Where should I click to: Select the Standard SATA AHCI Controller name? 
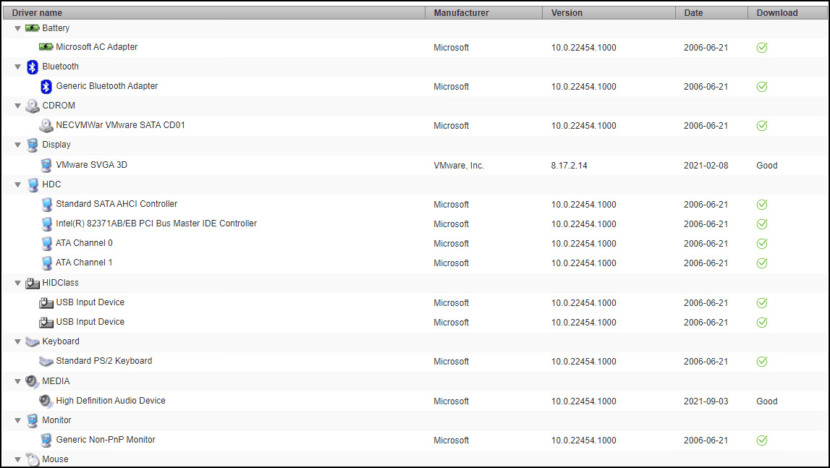116,204
